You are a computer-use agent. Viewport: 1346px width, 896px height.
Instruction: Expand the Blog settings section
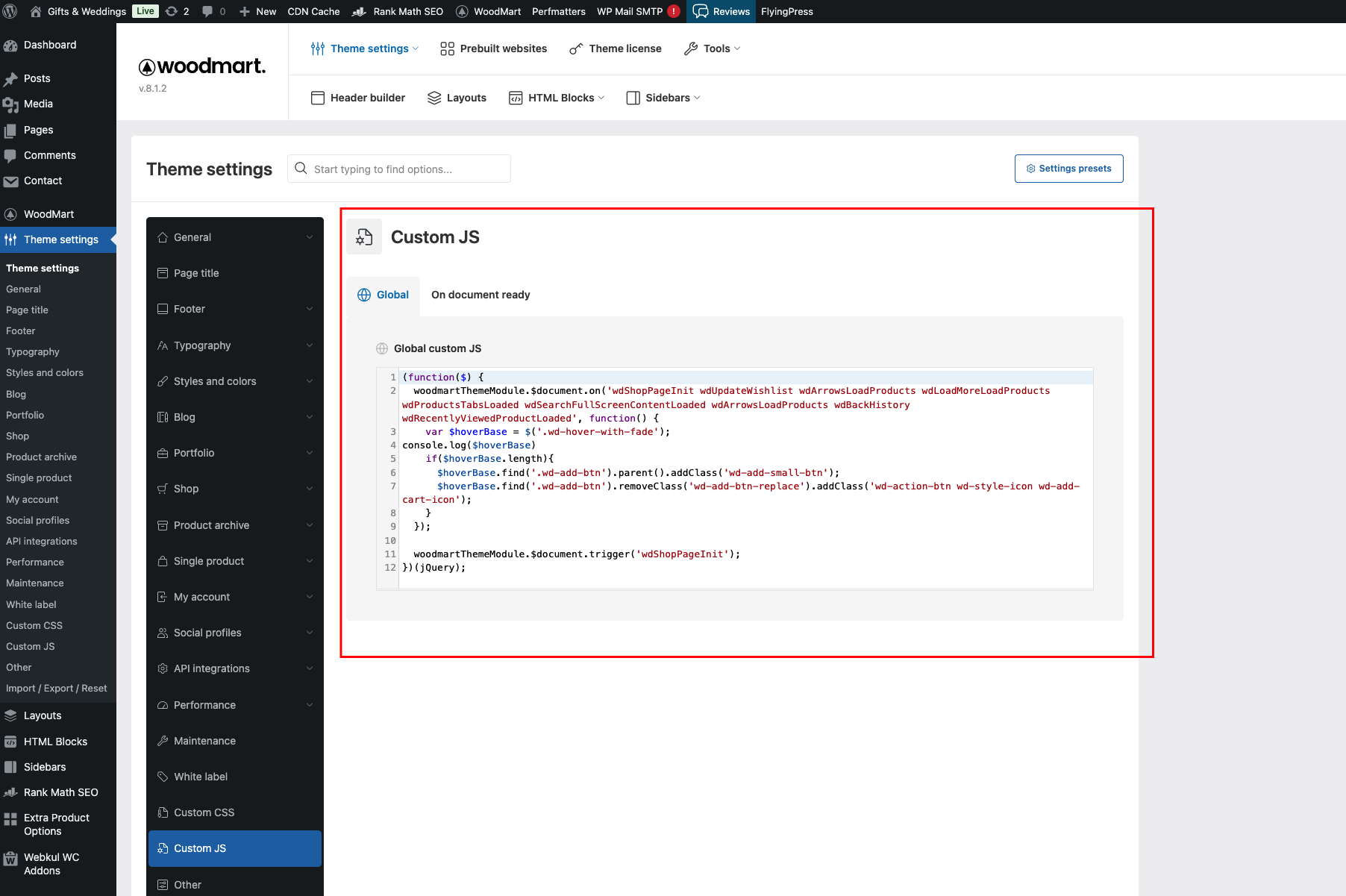[235, 417]
